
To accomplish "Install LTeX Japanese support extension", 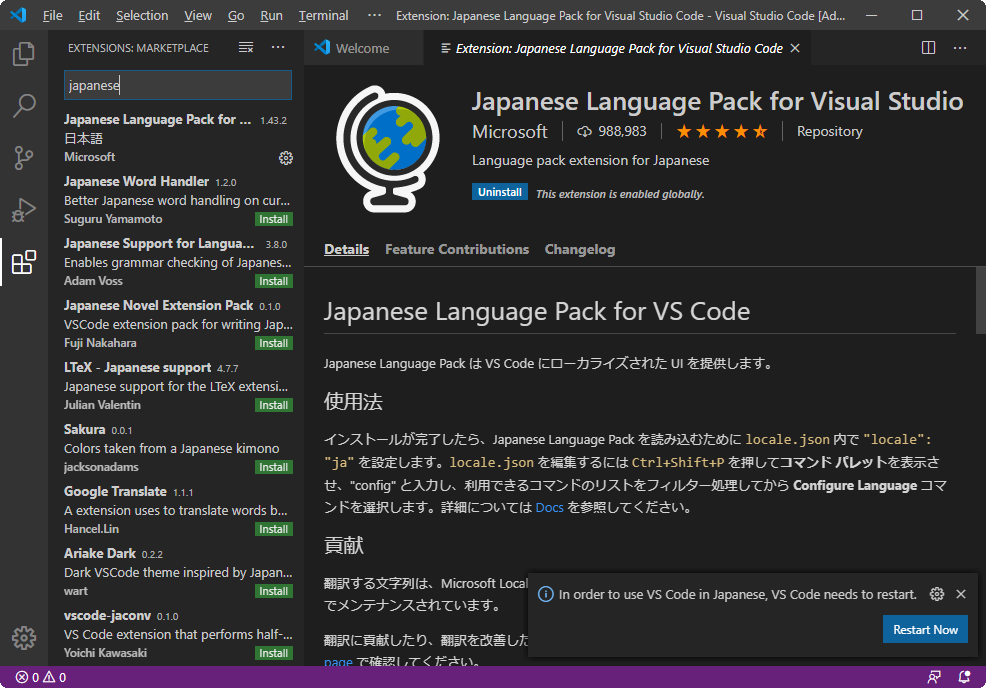I will (x=274, y=405).
